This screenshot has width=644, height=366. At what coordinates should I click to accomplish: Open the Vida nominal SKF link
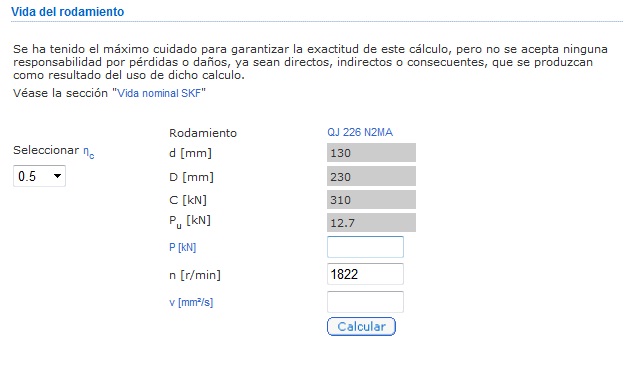pos(159,93)
